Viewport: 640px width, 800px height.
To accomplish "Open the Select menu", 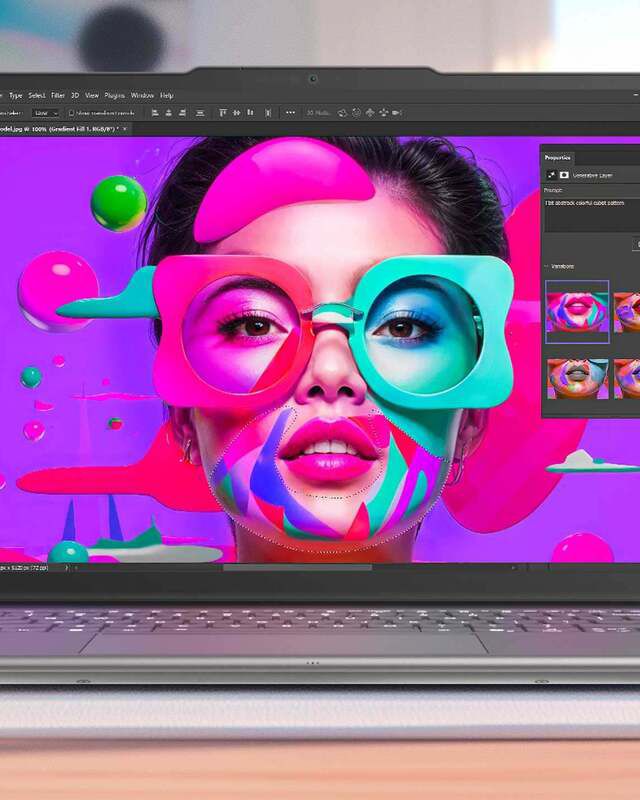I will 37,95.
